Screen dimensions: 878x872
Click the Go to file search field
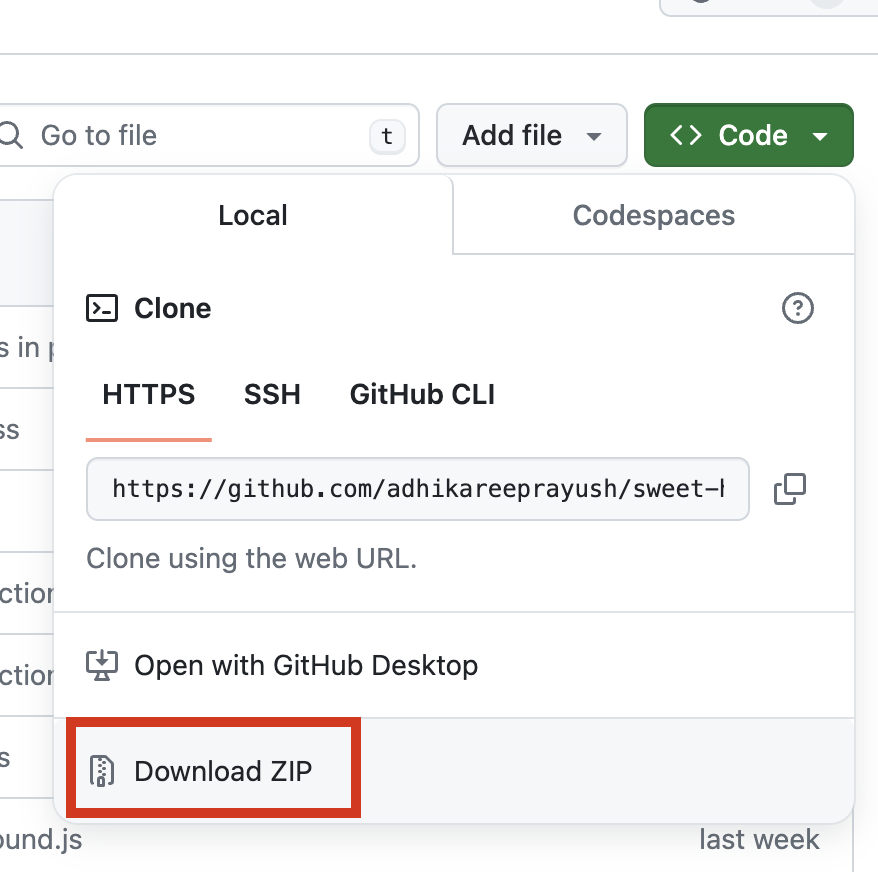click(x=208, y=135)
